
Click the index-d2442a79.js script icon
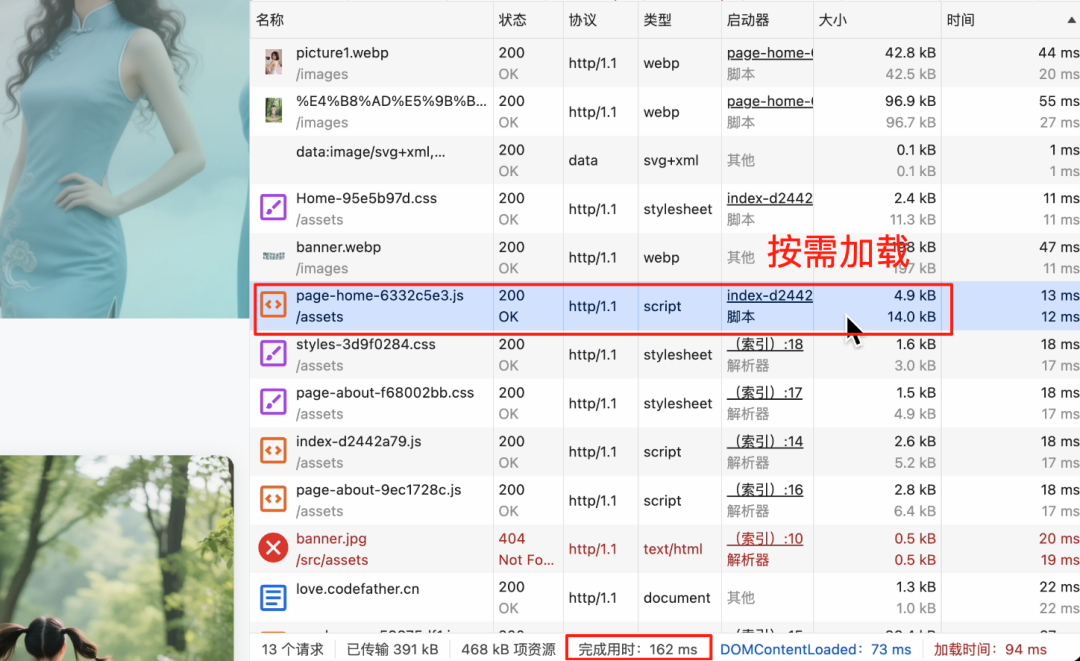tap(273, 451)
